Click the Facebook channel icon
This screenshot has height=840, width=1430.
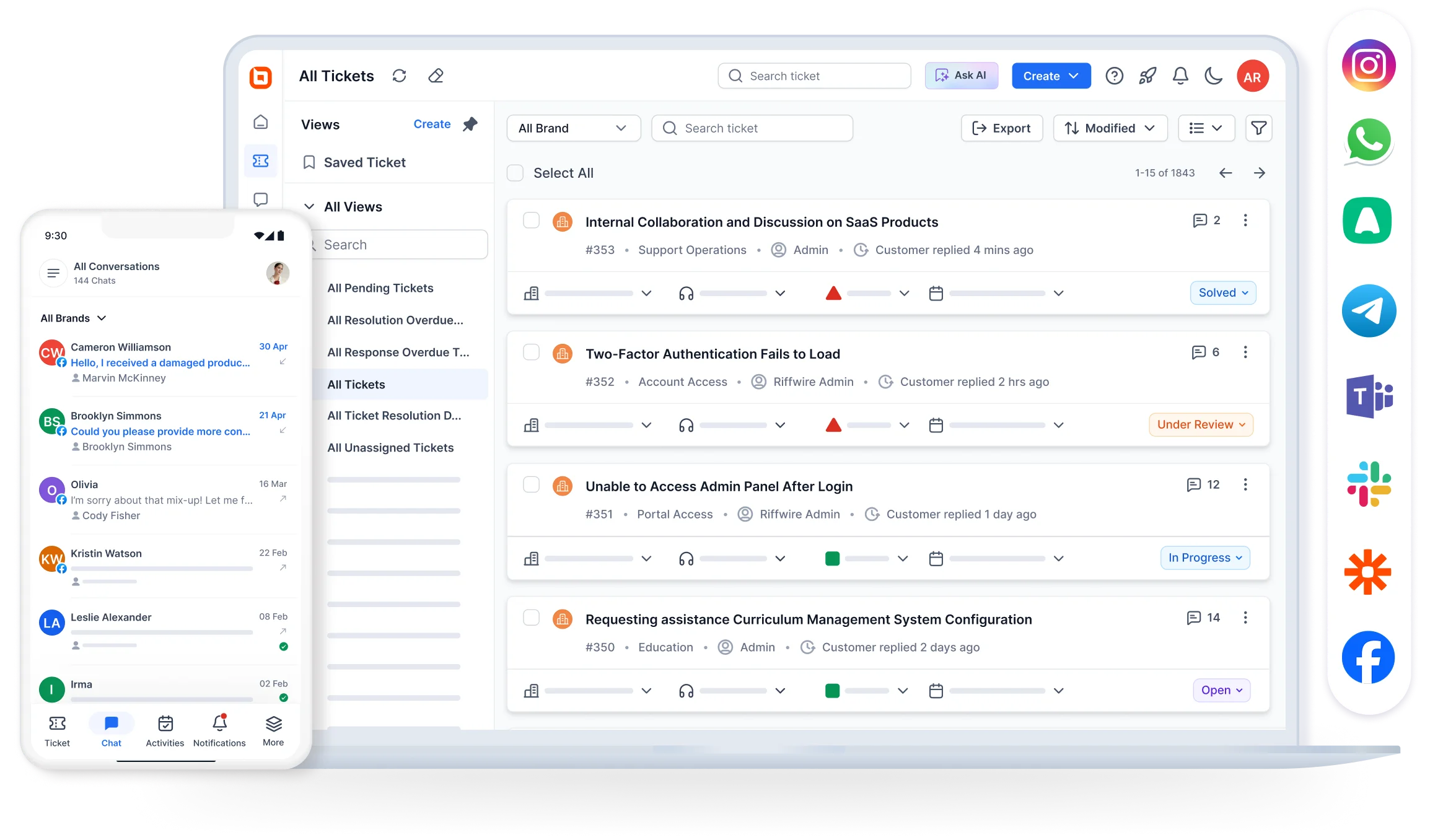click(x=1368, y=657)
